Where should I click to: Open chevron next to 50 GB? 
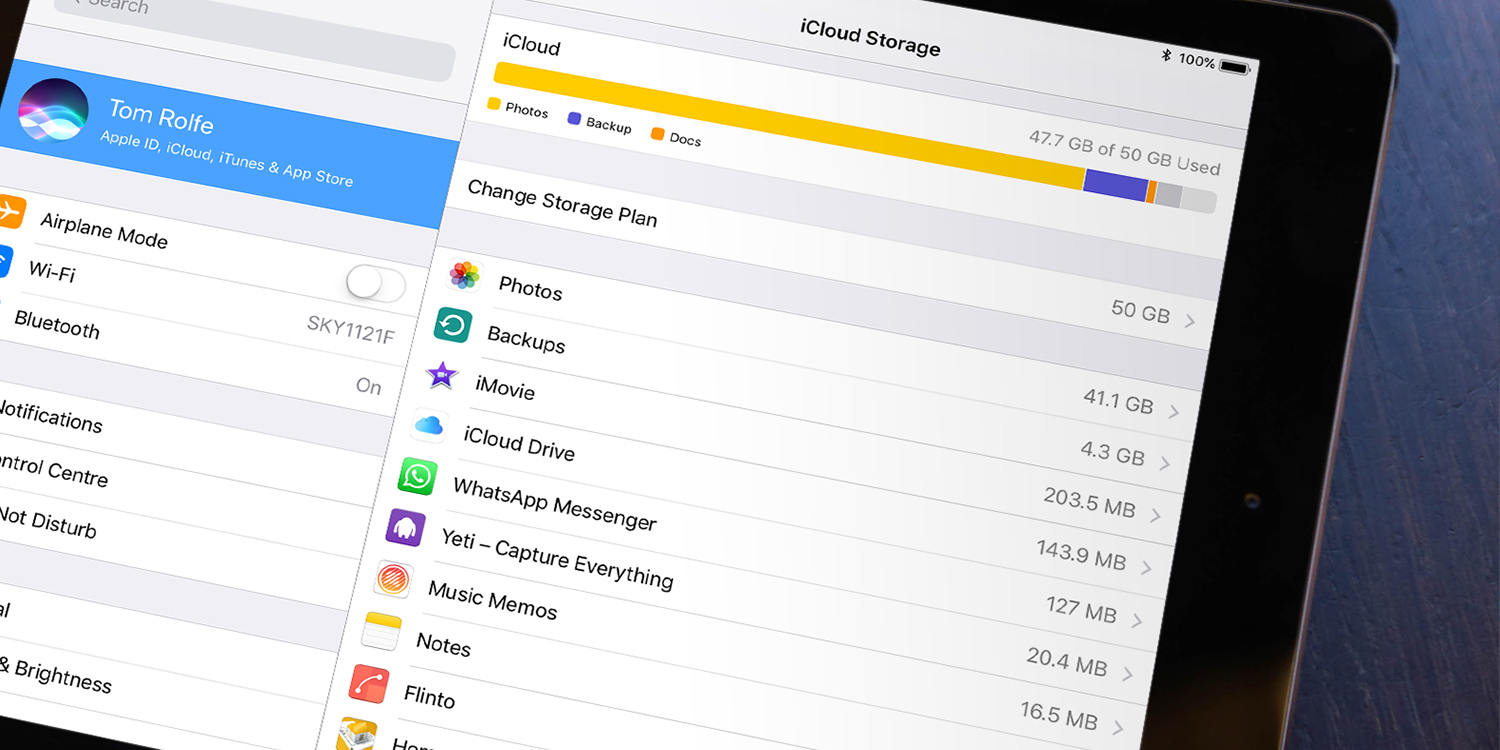[x=1190, y=321]
